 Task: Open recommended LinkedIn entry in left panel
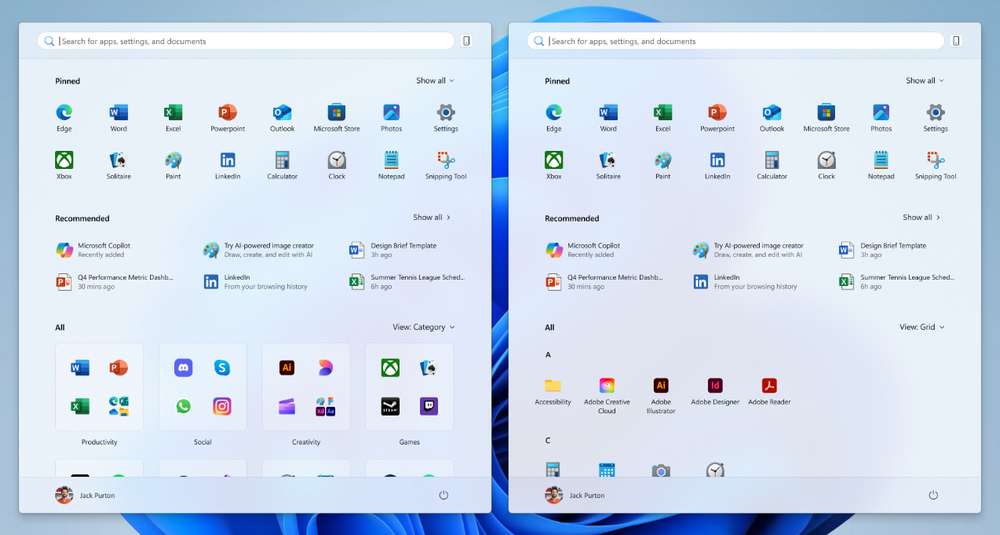click(x=255, y=281)
